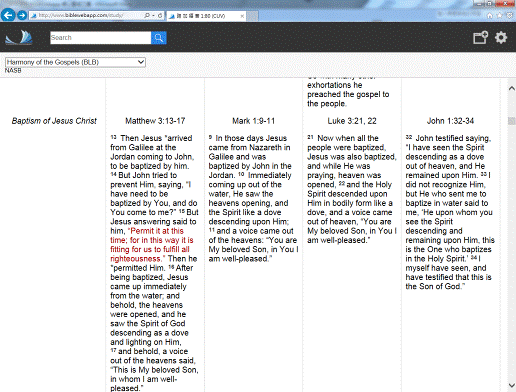Viewport: 516px width, 392px height.
Task: Click the John 1:32-34 reference heading
Action: [x=450, y=121]
